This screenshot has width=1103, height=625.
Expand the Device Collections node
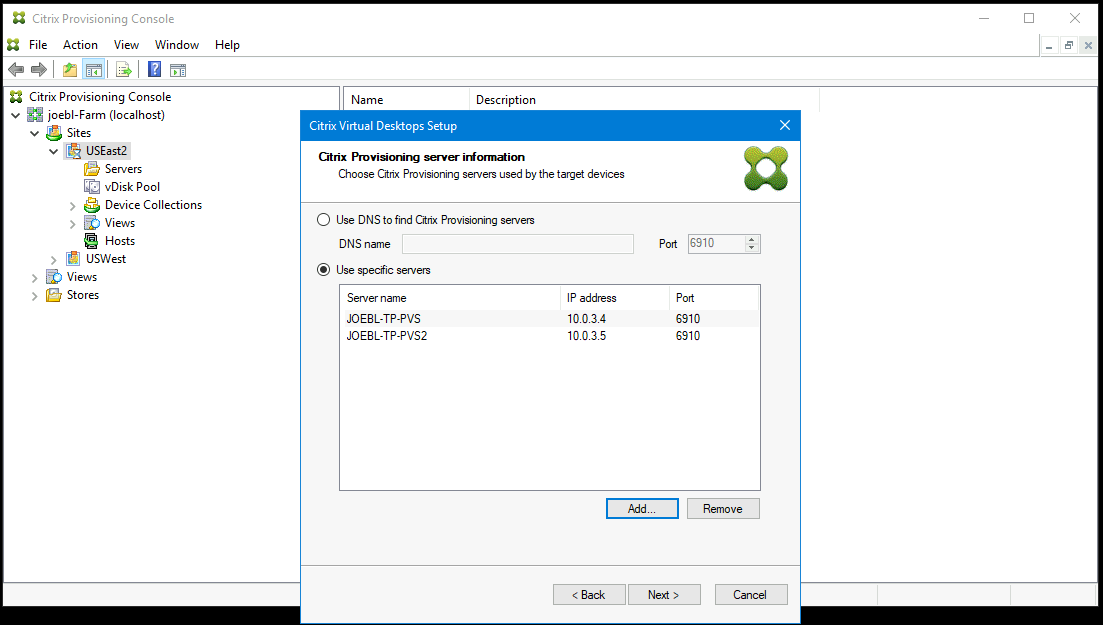72,206
